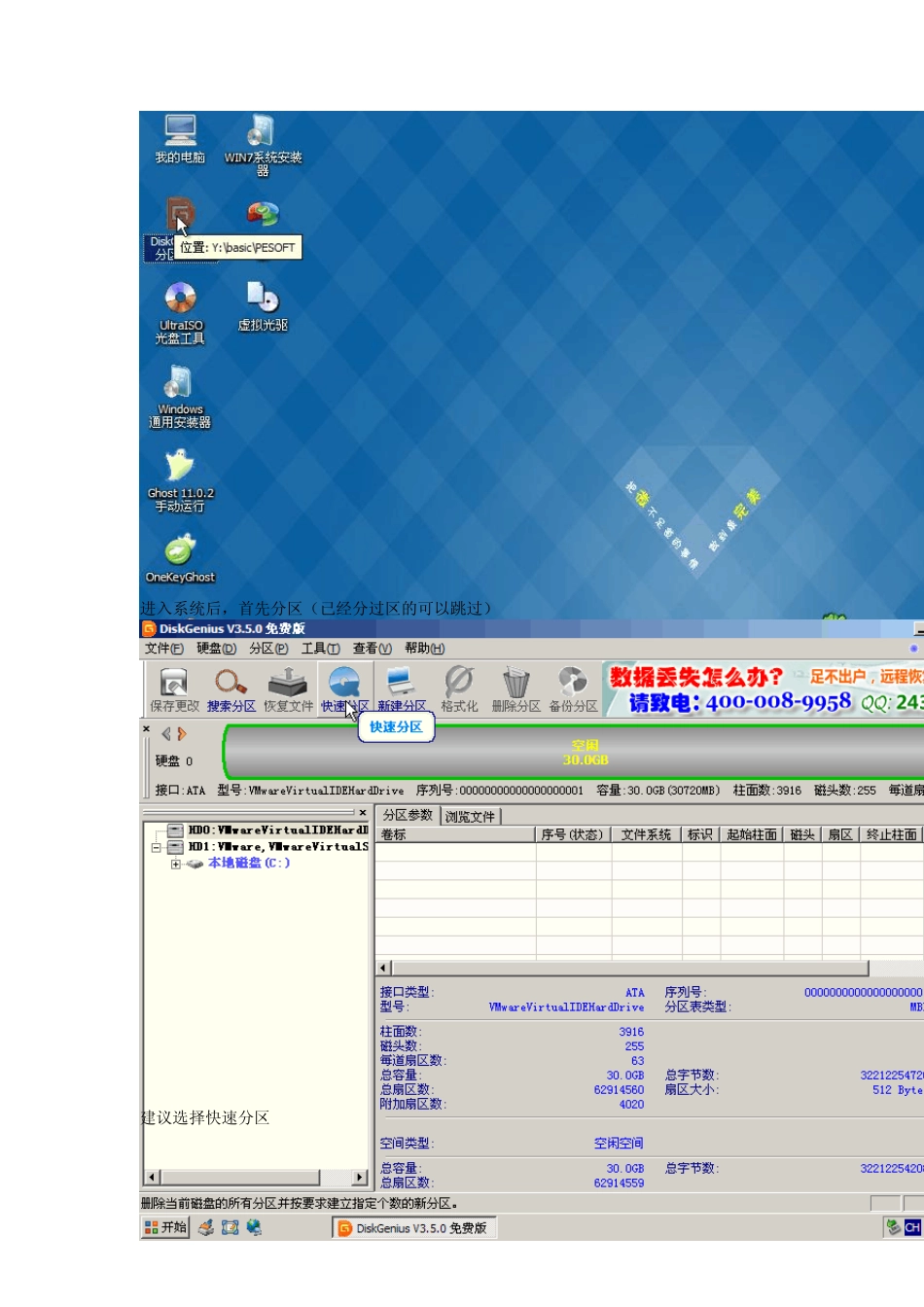Open the 硬盘(D) menu
The height and width of the screenshot is (1307, 924).
pos(216,649)
